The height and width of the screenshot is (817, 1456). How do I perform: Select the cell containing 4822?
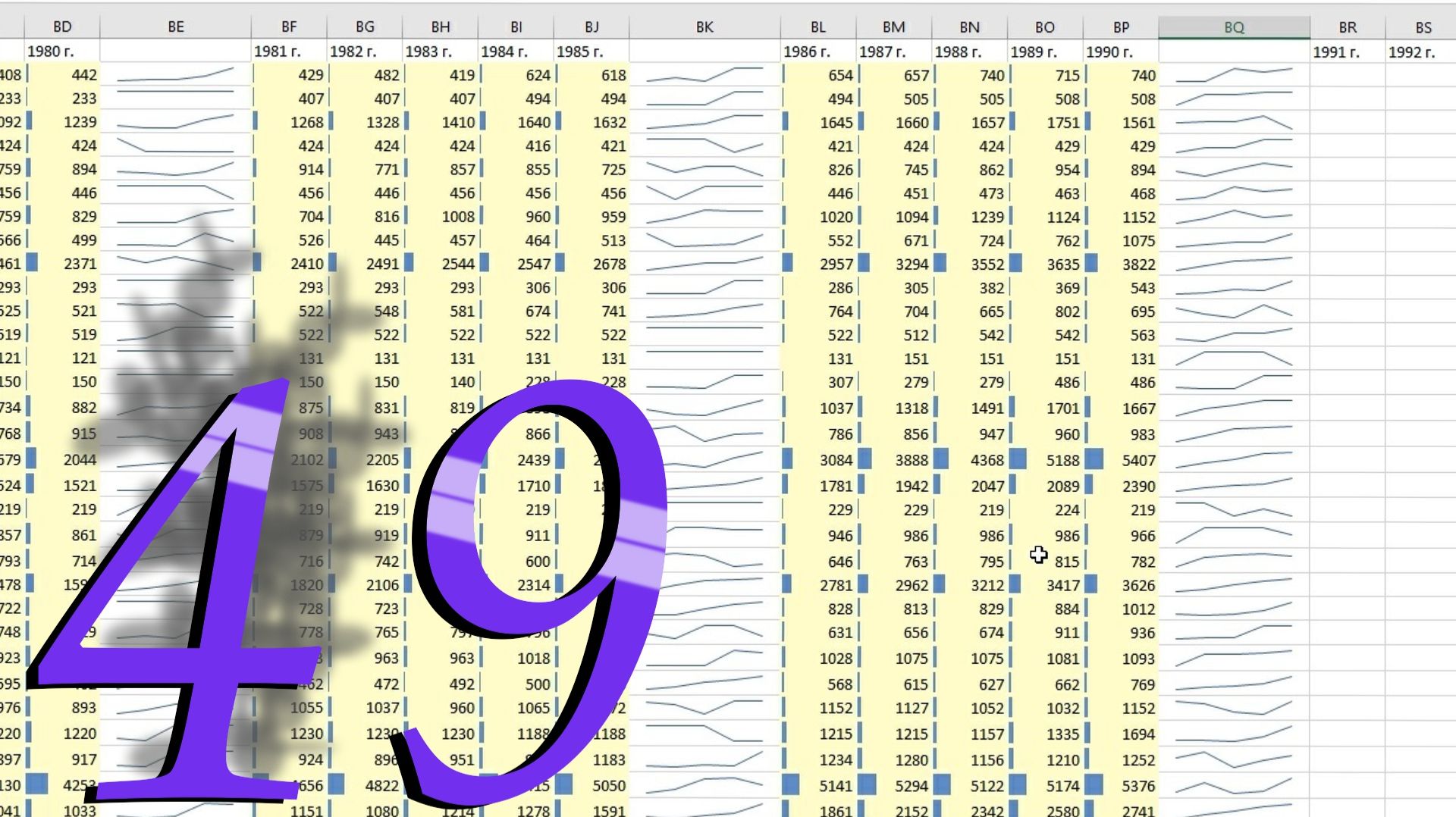tap(365, 786)
